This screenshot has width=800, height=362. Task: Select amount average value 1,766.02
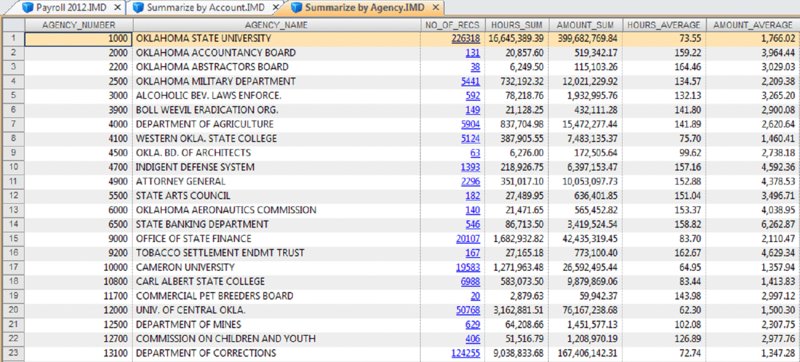click(753, 39)
